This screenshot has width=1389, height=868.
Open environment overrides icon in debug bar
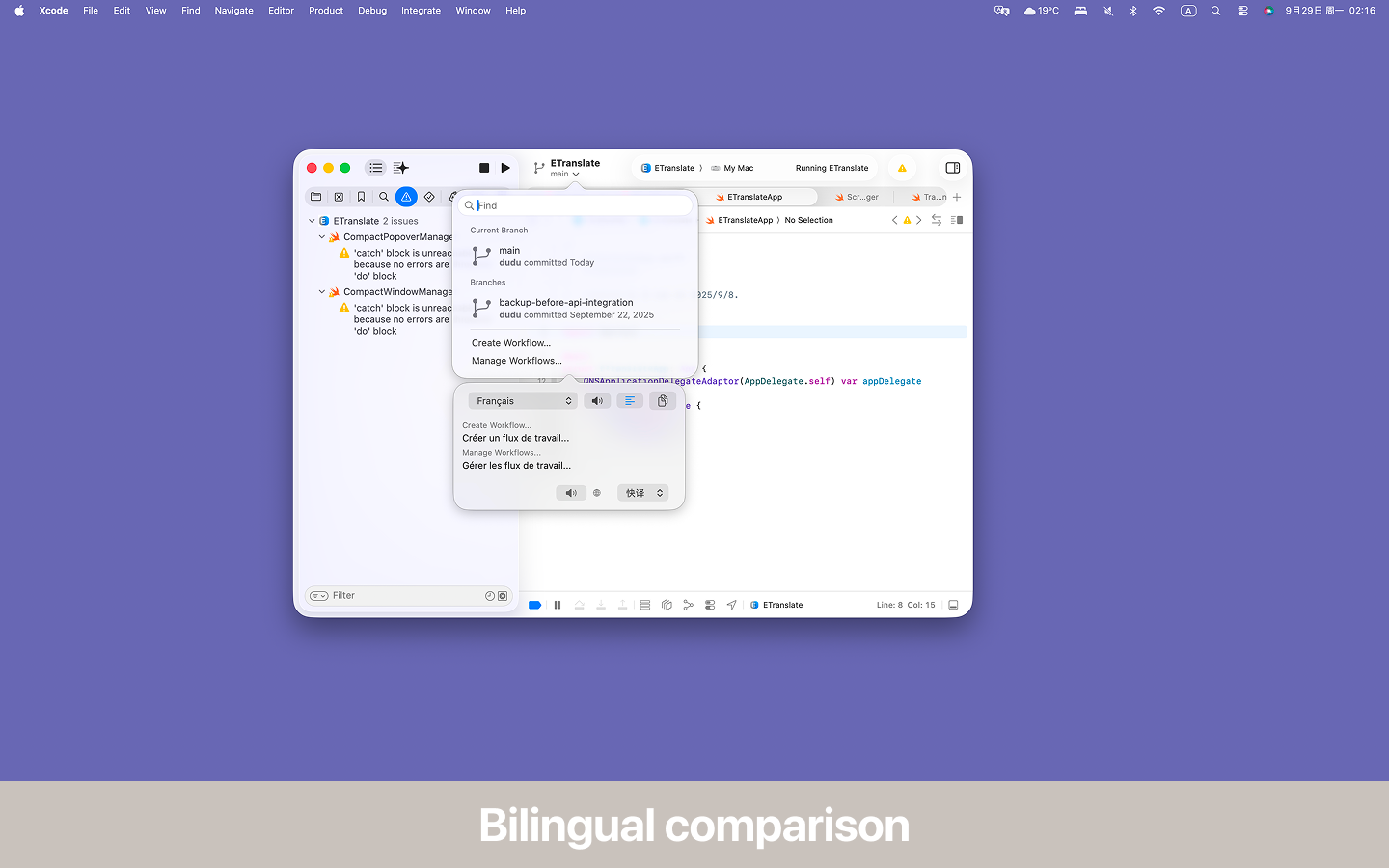(710, 605)
